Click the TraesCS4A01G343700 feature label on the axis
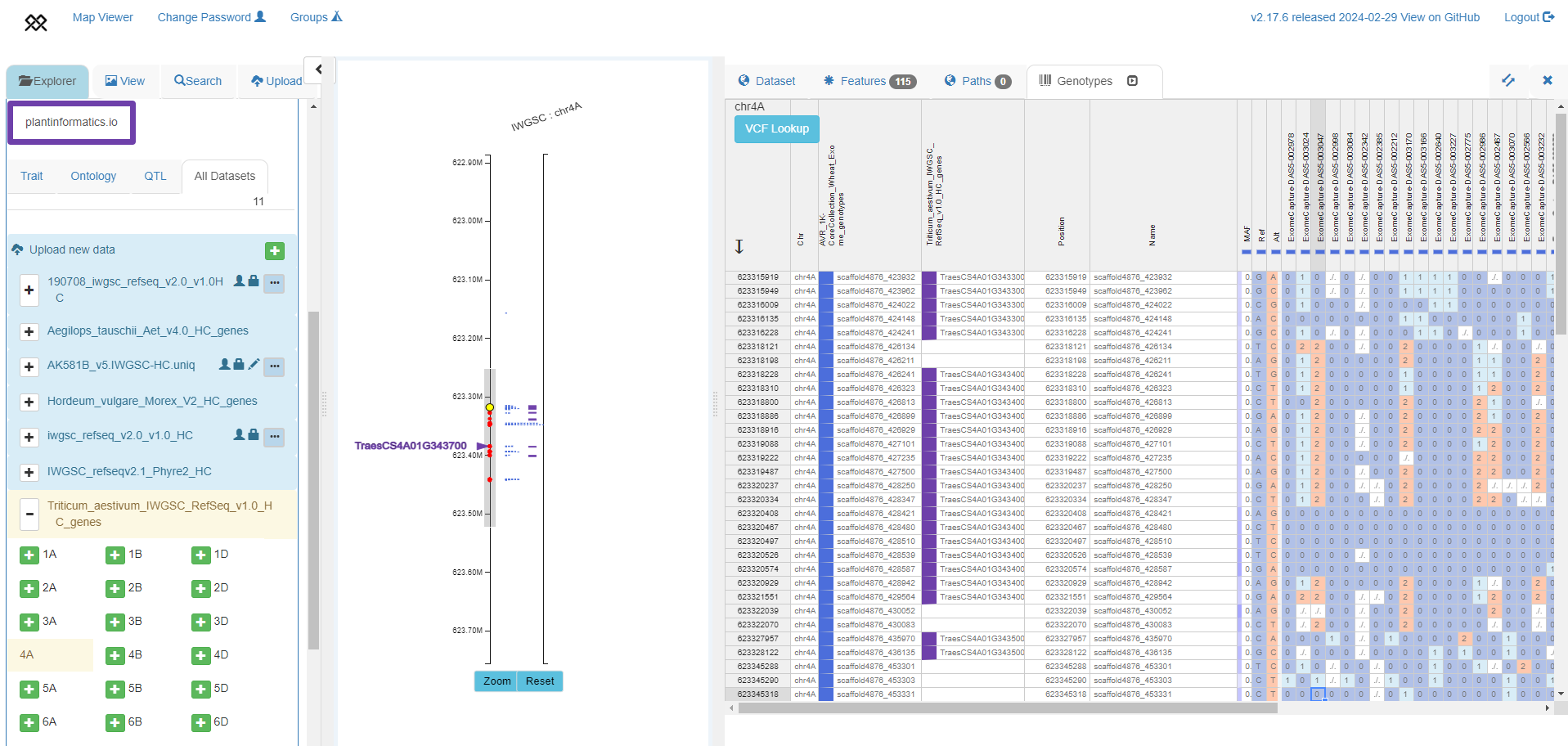Viewport: 1568px width, 746px height. coord(411,446)
